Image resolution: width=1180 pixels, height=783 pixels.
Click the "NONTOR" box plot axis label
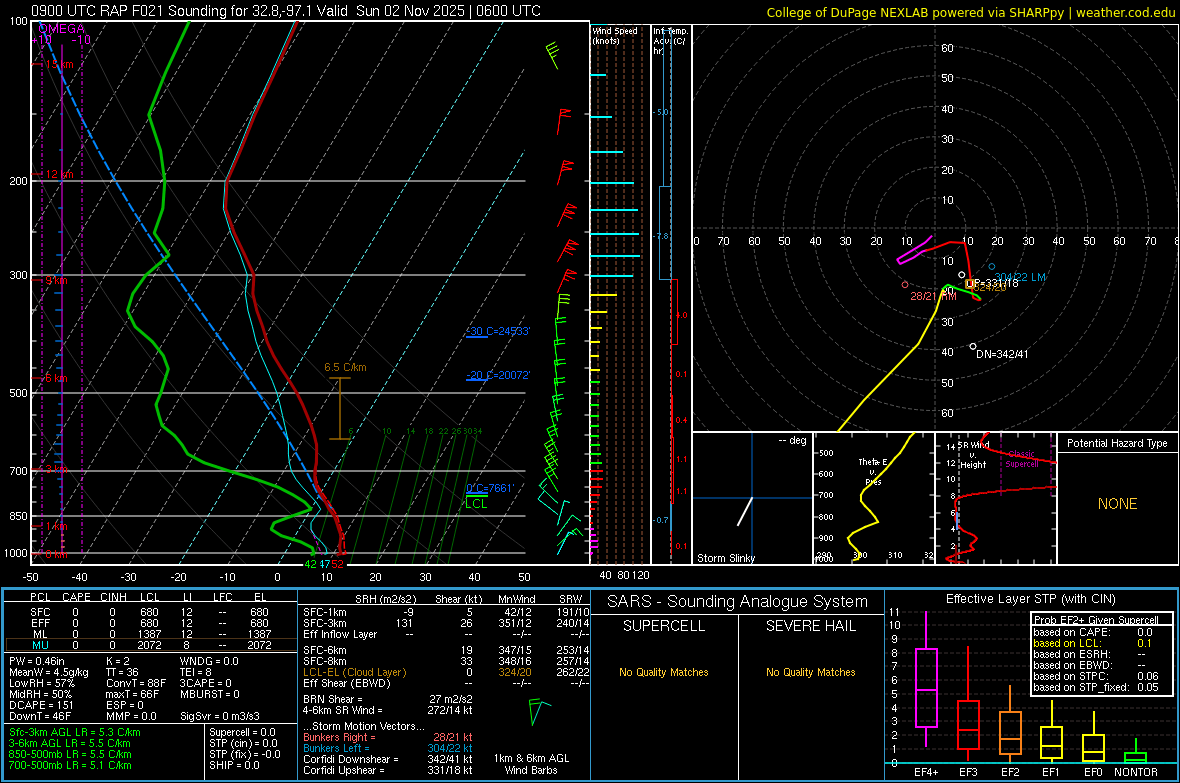(x=1136, y=772)
